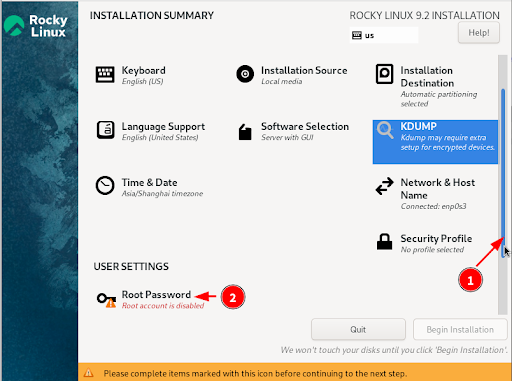Click the warning triangle in orange bar
This screenshot has height=381, width=512.
click(x=88, y=373)
